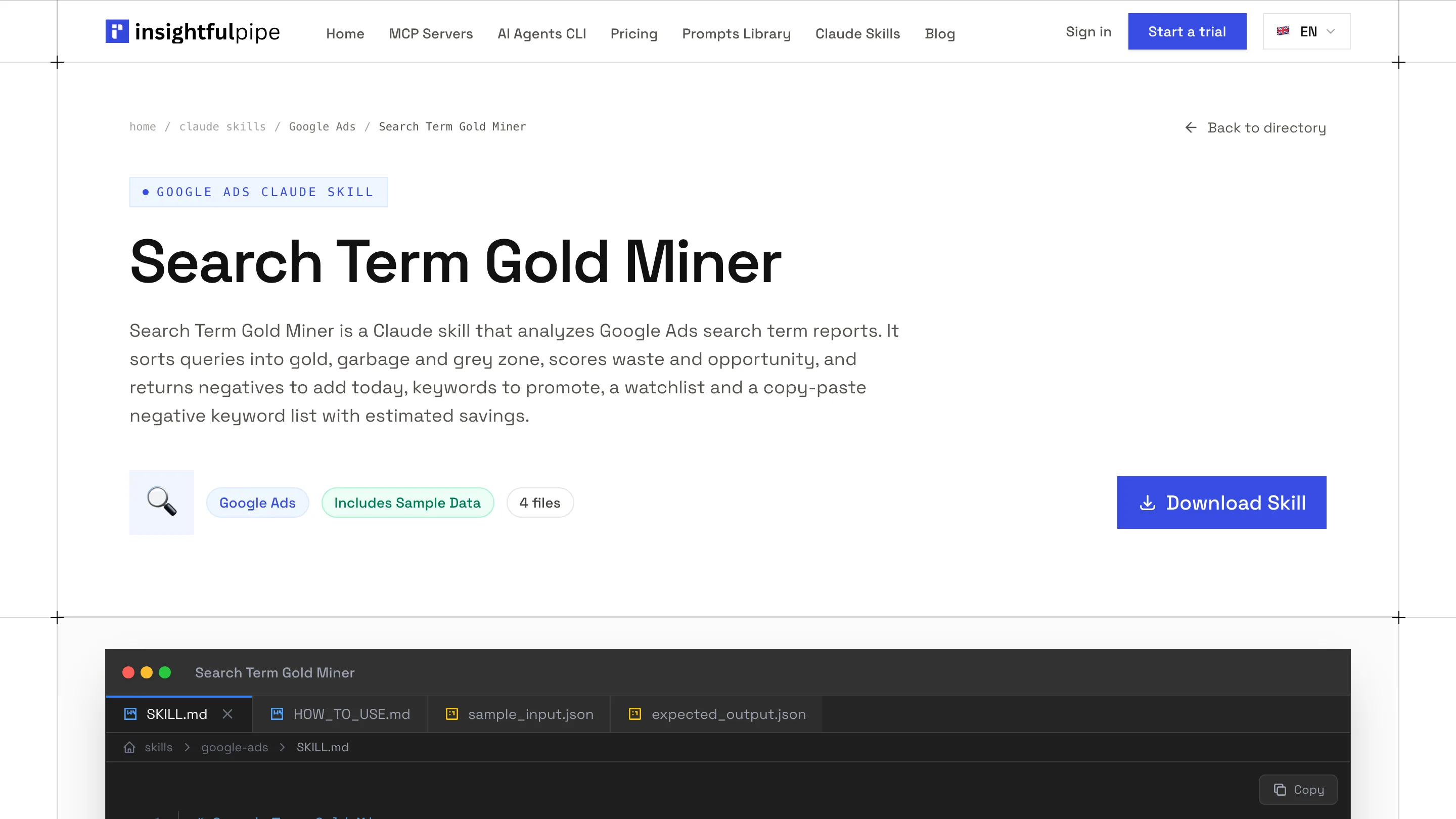Open the Home nav link

click(345, 33)
